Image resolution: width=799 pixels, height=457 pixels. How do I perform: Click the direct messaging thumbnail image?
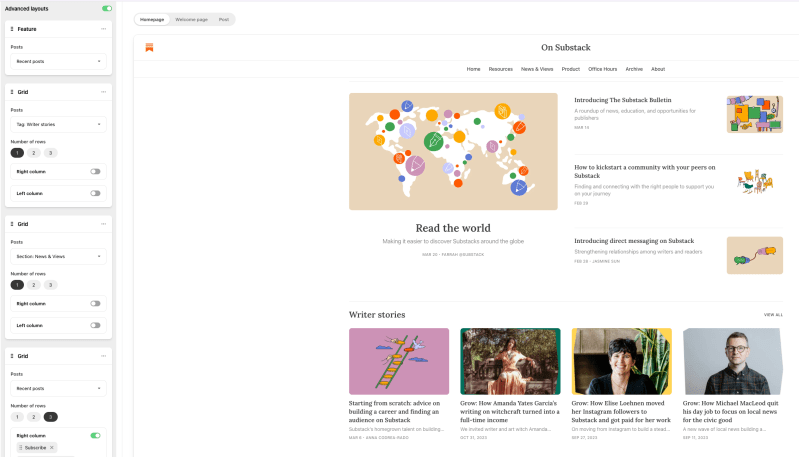click(x=755, y=255)
